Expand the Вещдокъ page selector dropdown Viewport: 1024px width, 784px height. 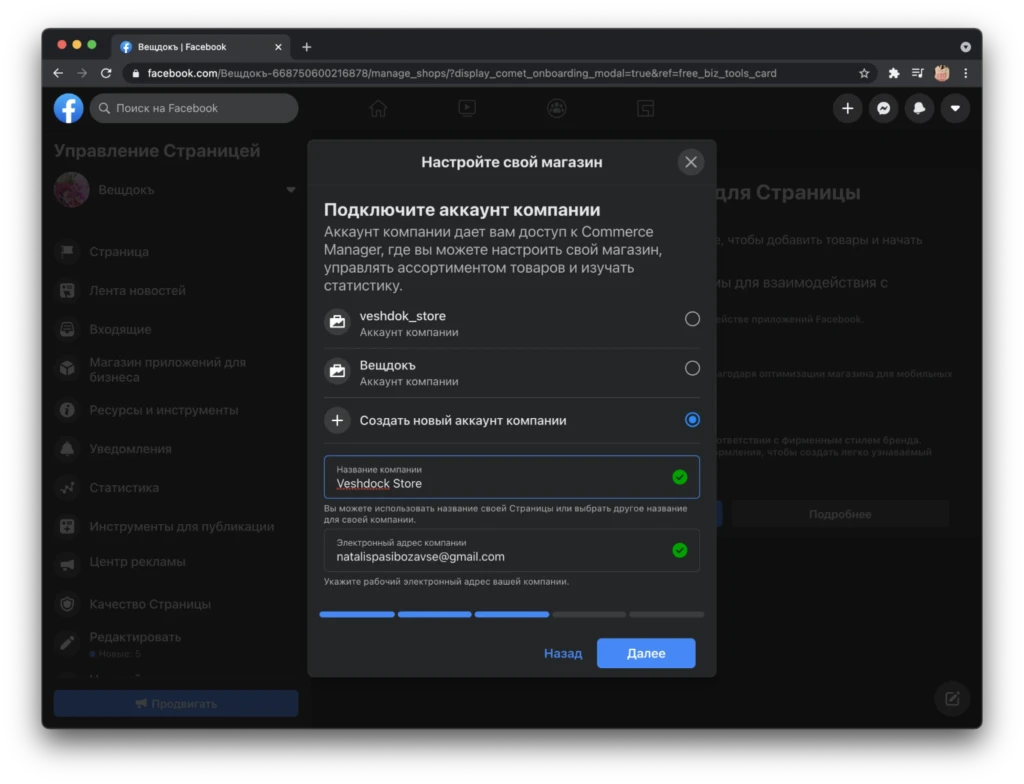291,190
